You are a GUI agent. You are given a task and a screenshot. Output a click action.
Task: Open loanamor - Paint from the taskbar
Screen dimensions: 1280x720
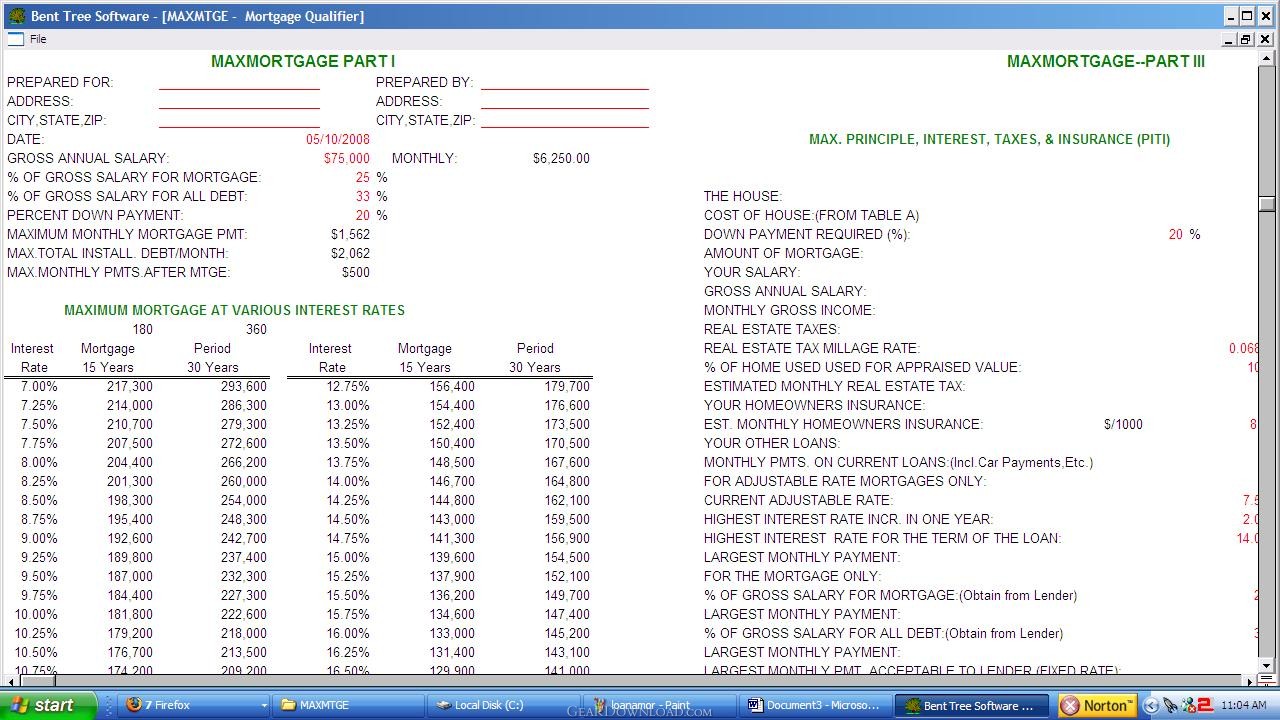pyautogui.click(x=659, y=705)
